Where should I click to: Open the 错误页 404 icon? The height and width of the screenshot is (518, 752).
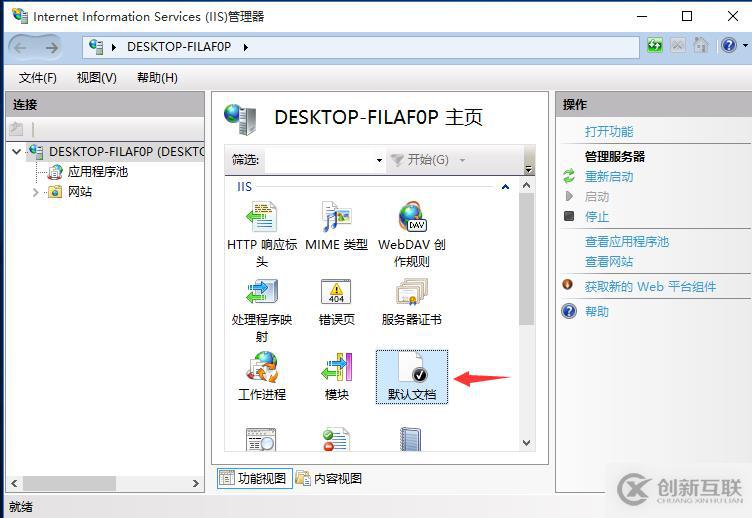(x=336, y=292)
